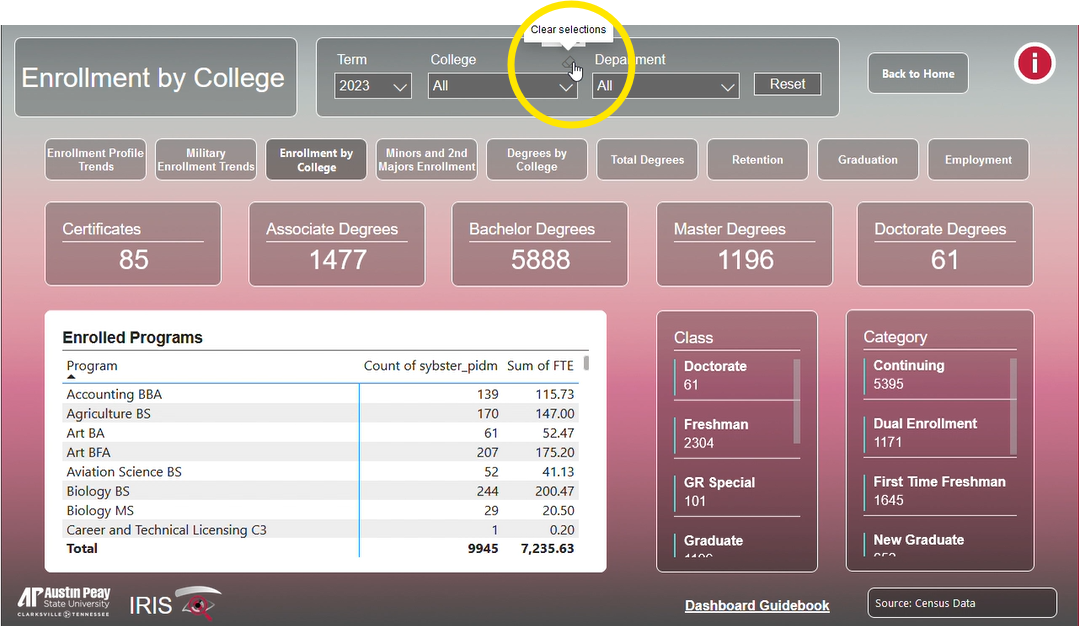1079x626 pixels.
Task: Click the Back to Home button
Action: tap(917, 74)
